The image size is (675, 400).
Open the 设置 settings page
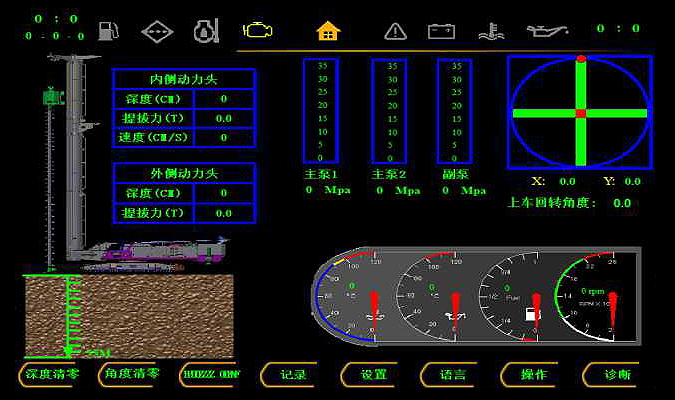coord(373,375)
